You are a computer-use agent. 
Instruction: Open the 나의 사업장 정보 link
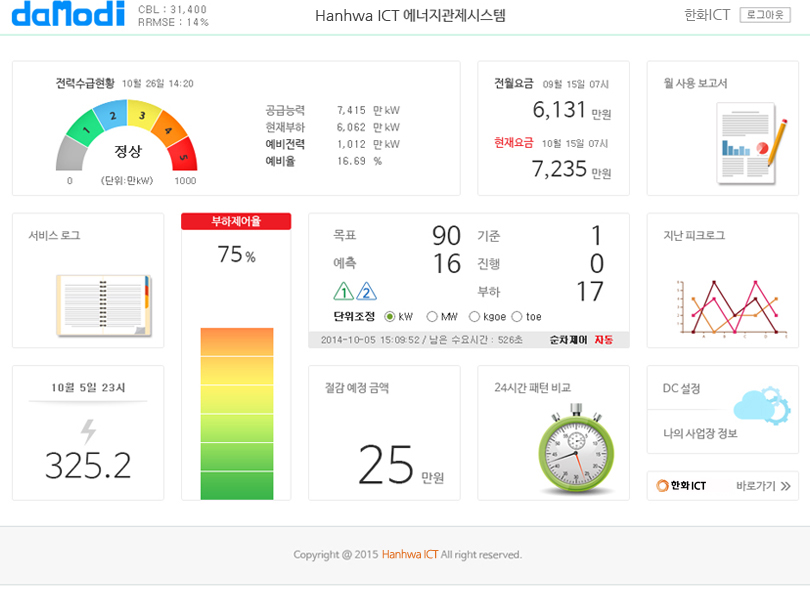(700, 433)
